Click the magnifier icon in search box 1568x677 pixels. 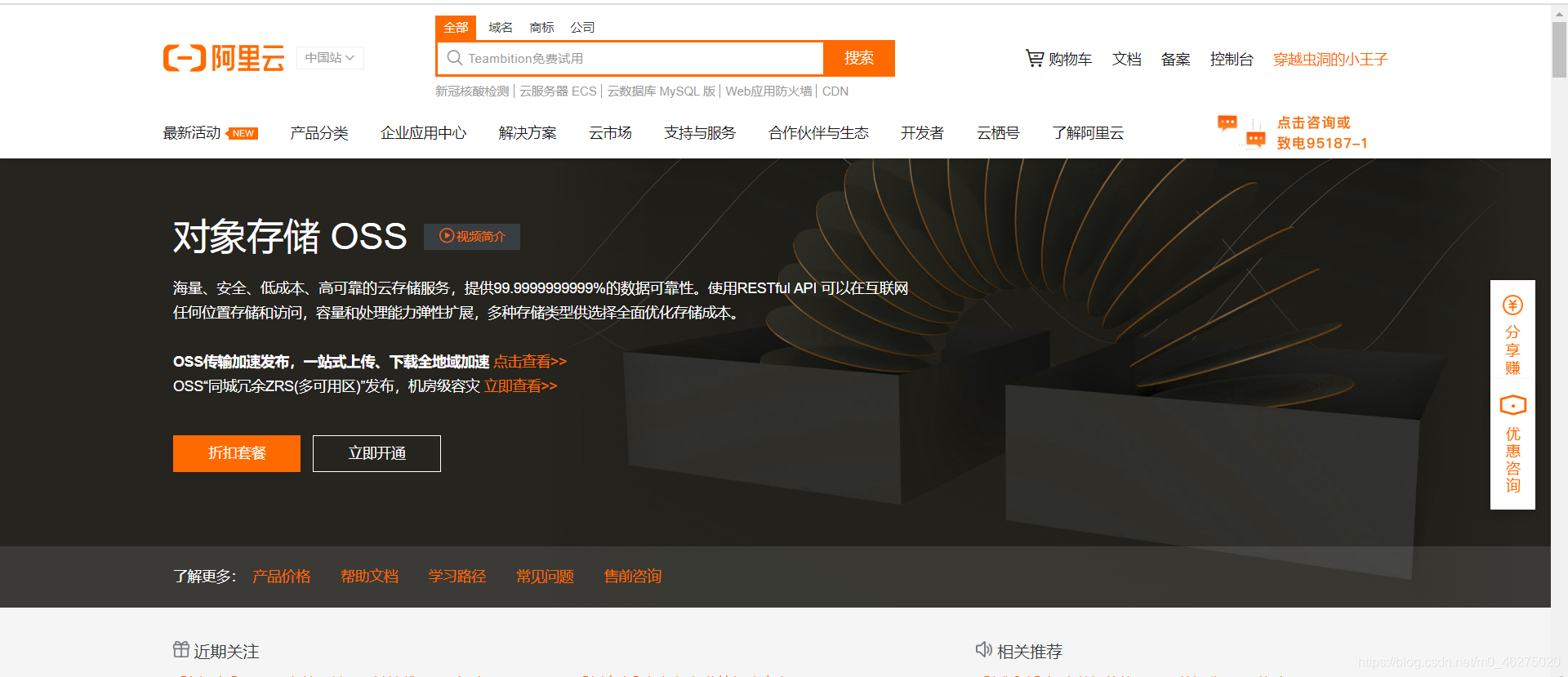[455, 58]
